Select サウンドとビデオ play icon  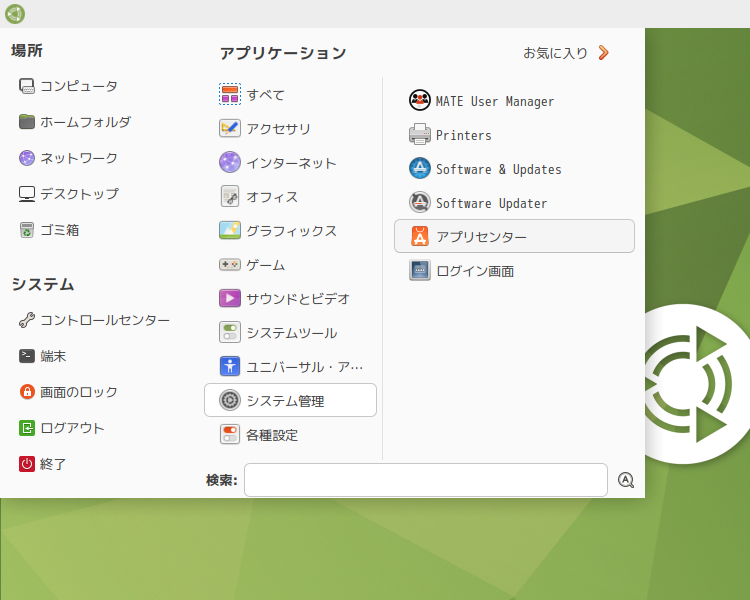(230, 299)
